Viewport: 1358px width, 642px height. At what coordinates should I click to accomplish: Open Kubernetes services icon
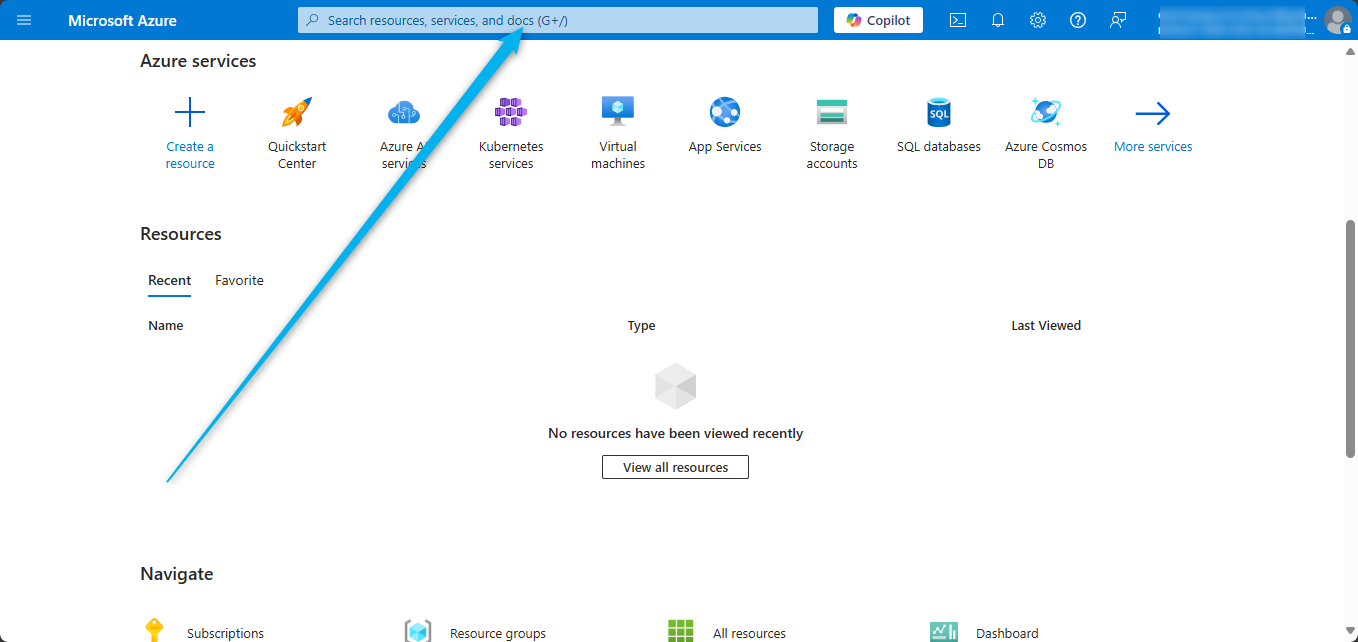pos(511,112)
